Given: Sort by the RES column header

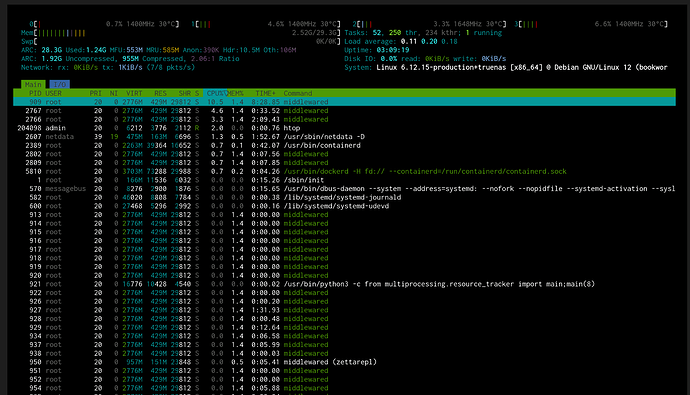Looking at the screenshot, I should coord(160,93).
